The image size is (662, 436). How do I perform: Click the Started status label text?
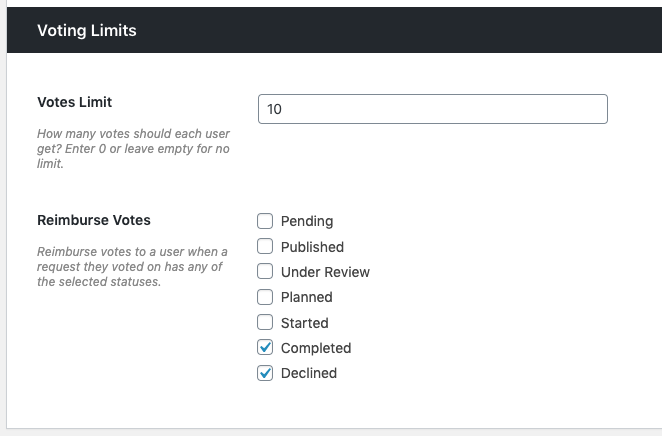pyautogui.click(x=305, y=323)
